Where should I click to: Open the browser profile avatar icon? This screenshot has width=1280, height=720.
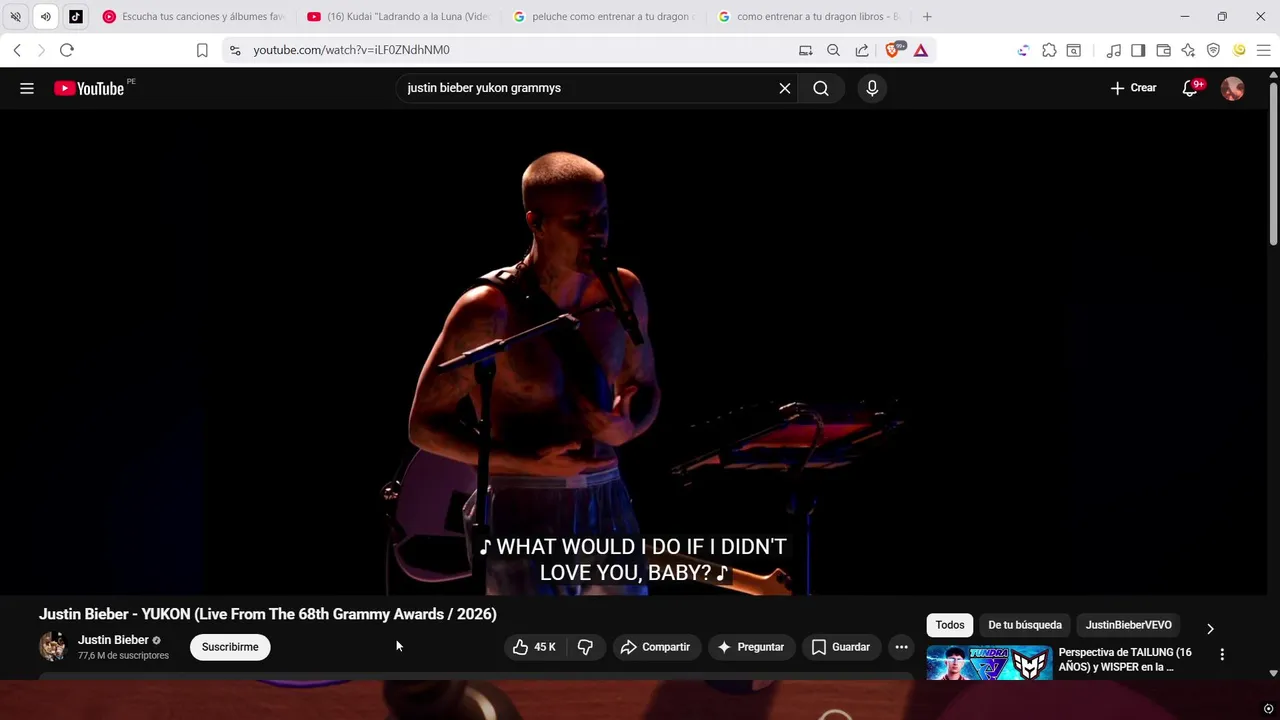click(x=1239, y=50)
